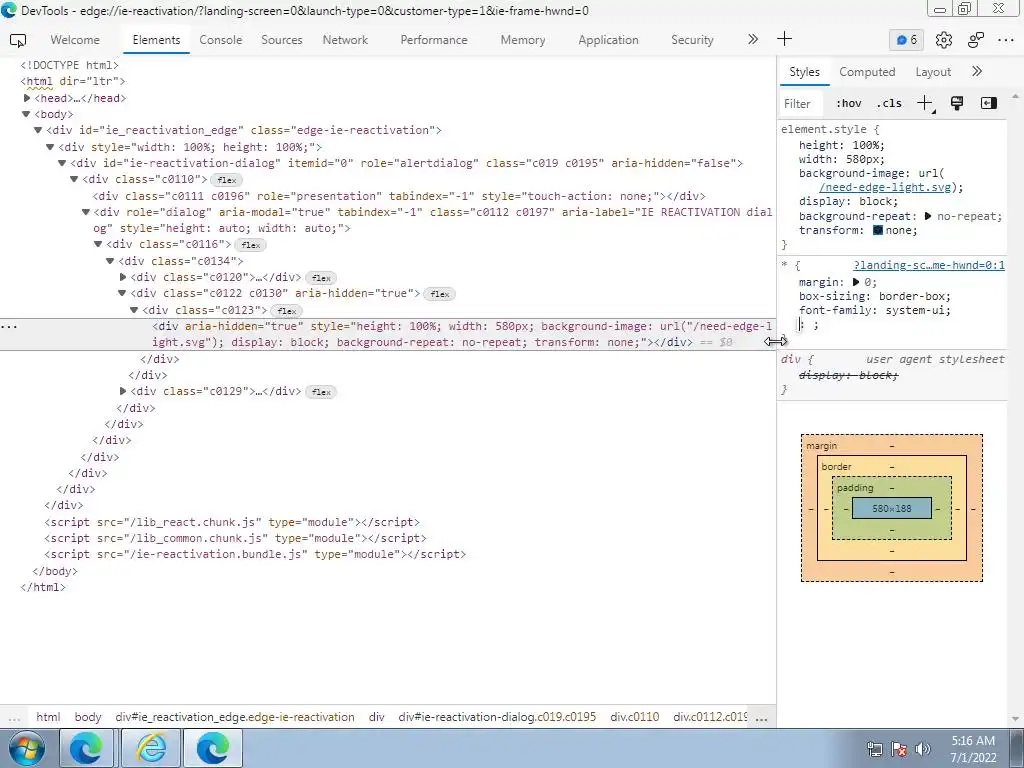Click the flex badge beside div c0110
The height and width of the screenshot is (768, 1024).
(227, 180)
